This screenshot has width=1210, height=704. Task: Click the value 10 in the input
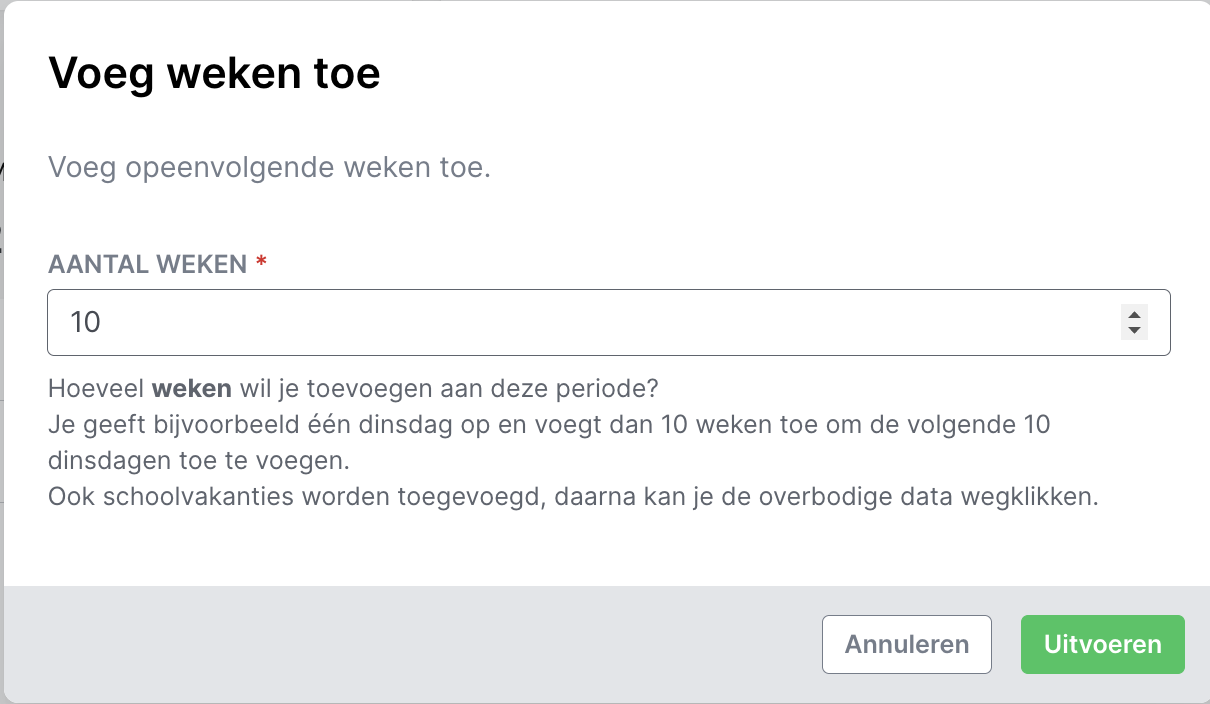click(x=86, y=322)
